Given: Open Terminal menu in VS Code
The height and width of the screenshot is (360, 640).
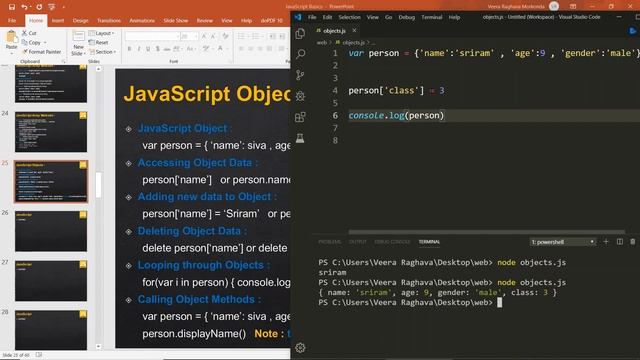Looking at the screenshot, I should click(431, 17).
